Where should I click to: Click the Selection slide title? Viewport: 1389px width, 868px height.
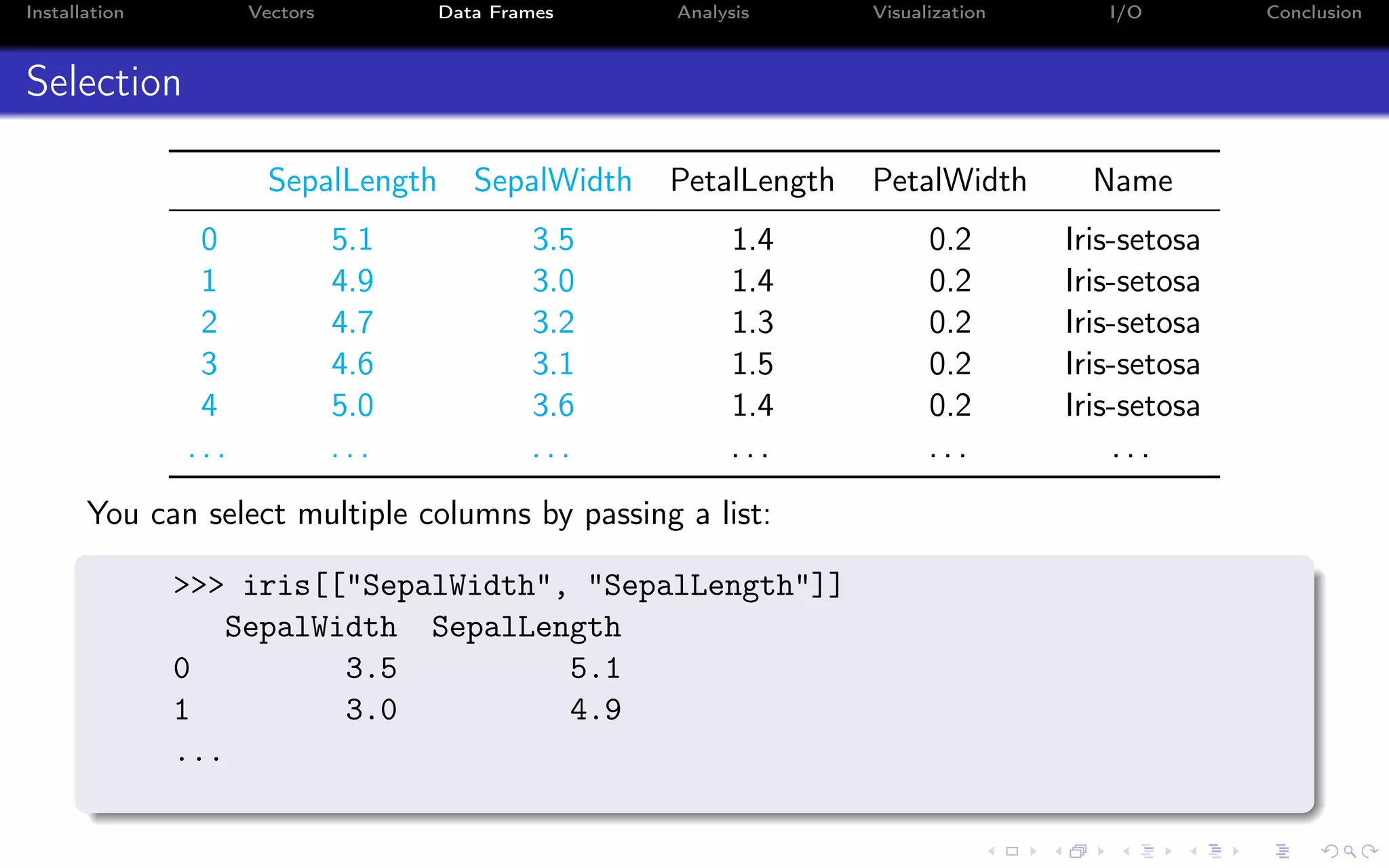(x=103, y=81)
